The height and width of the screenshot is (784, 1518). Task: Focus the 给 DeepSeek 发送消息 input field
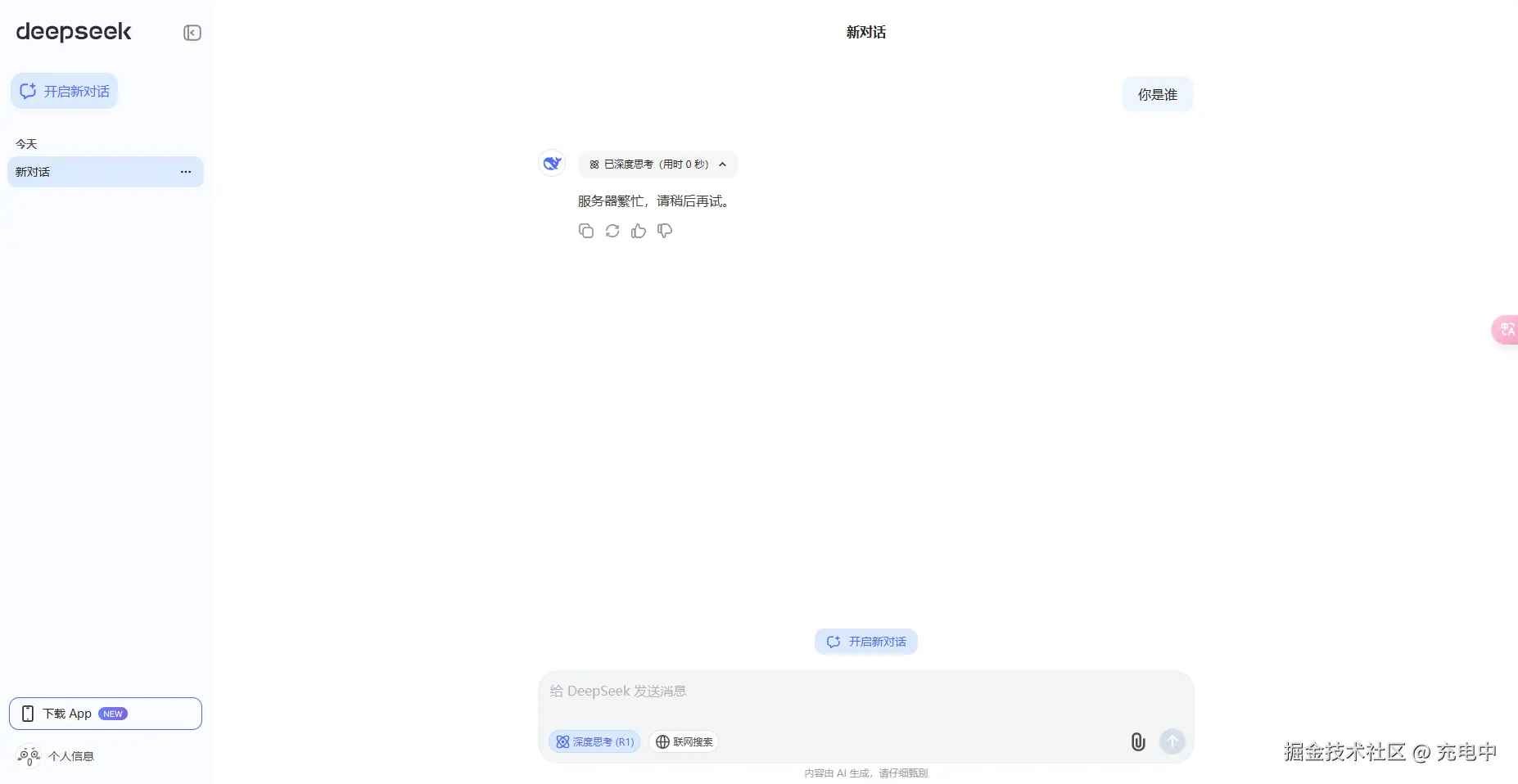(866, 692)
